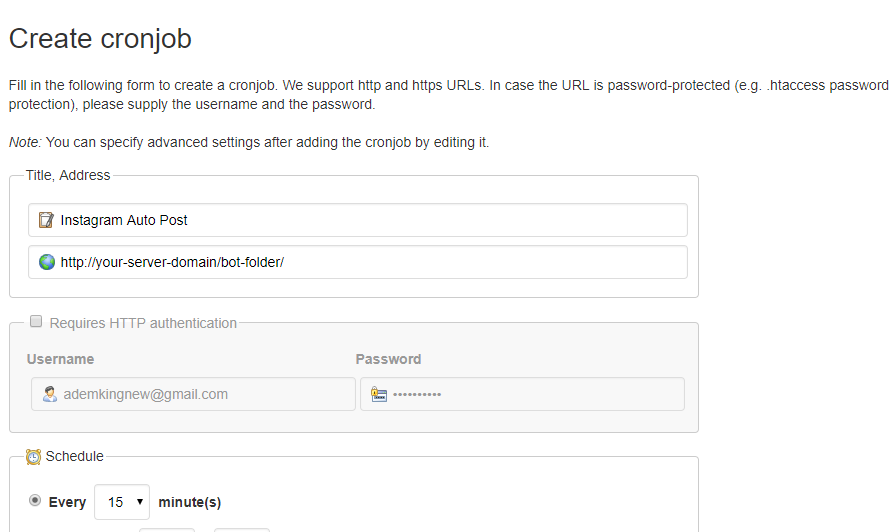The width and height of the screenshot is (894, 532).
Task: Click the "Schedule" section legend text
Action: coord(75,456)
